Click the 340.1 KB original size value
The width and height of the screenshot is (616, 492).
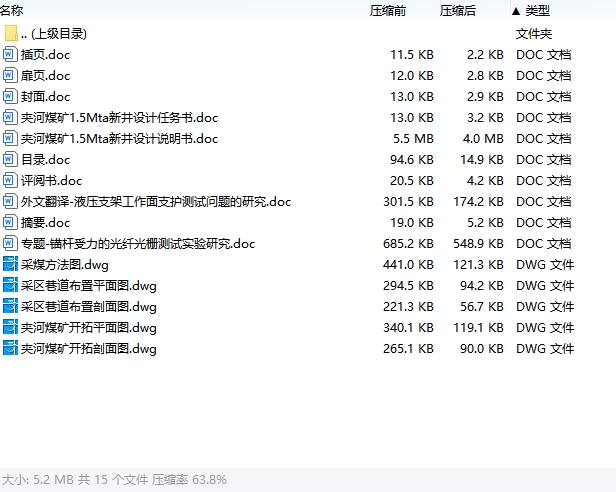pos(409,328)
